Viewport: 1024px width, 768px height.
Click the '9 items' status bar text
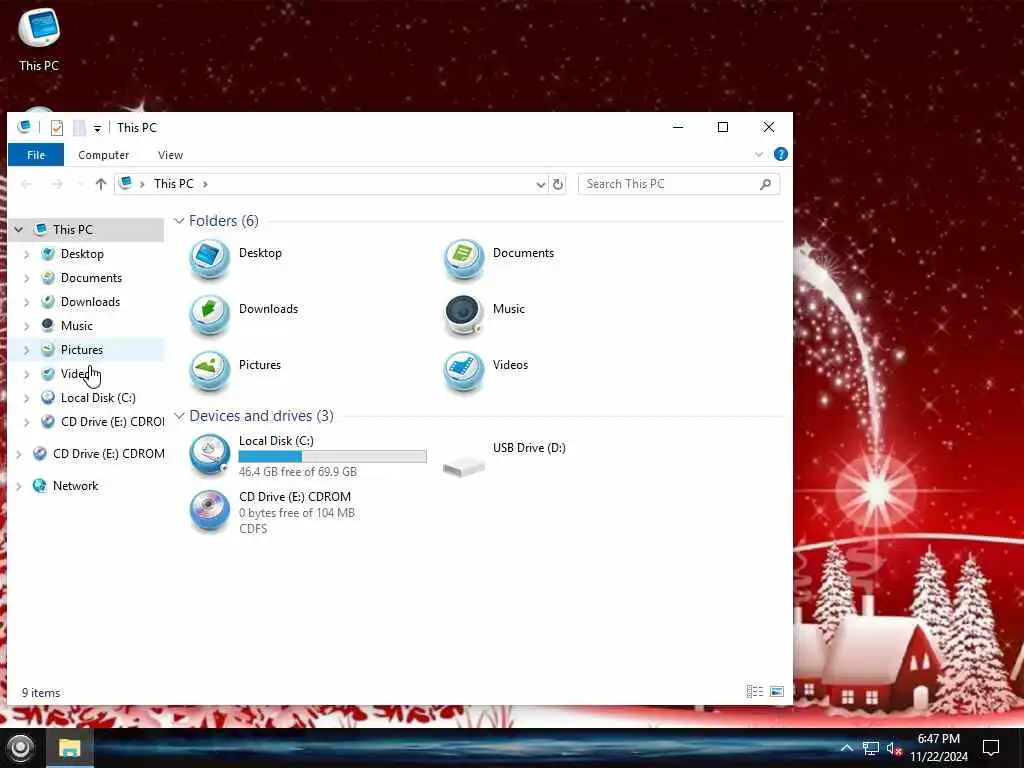pos(41,693)
